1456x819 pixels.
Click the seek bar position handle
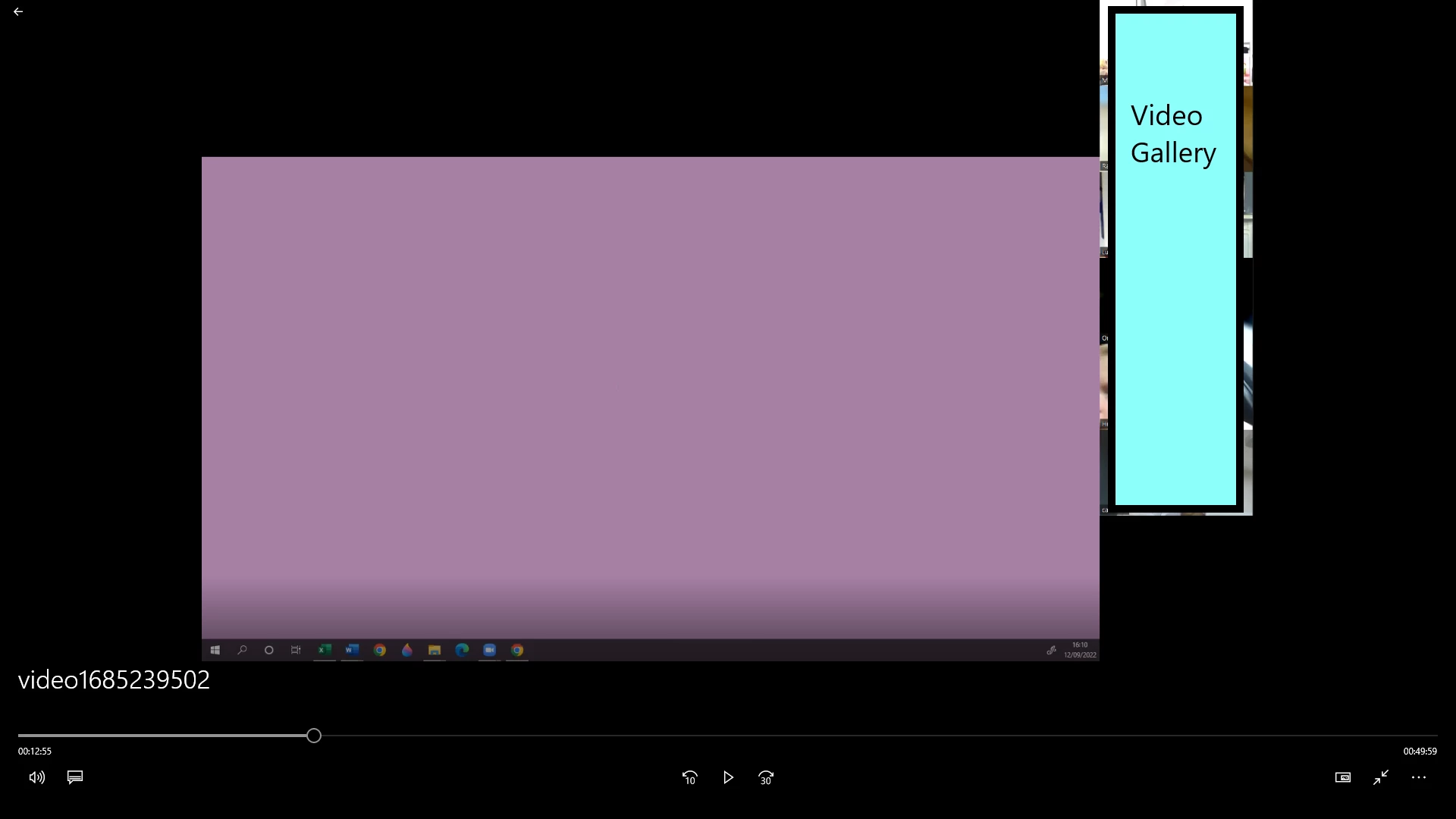click(314, 736)
